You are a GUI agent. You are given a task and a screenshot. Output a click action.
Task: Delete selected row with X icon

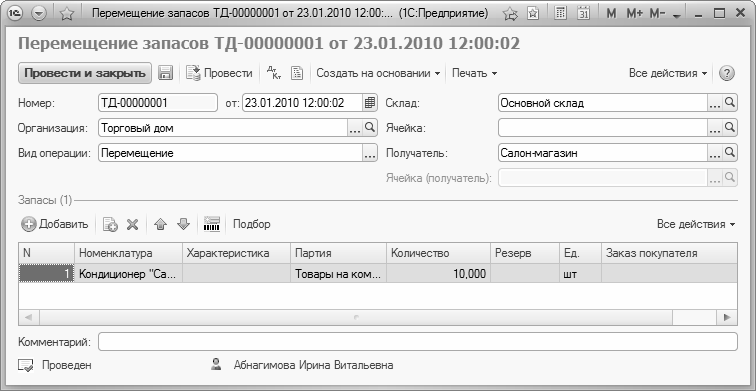133,225
